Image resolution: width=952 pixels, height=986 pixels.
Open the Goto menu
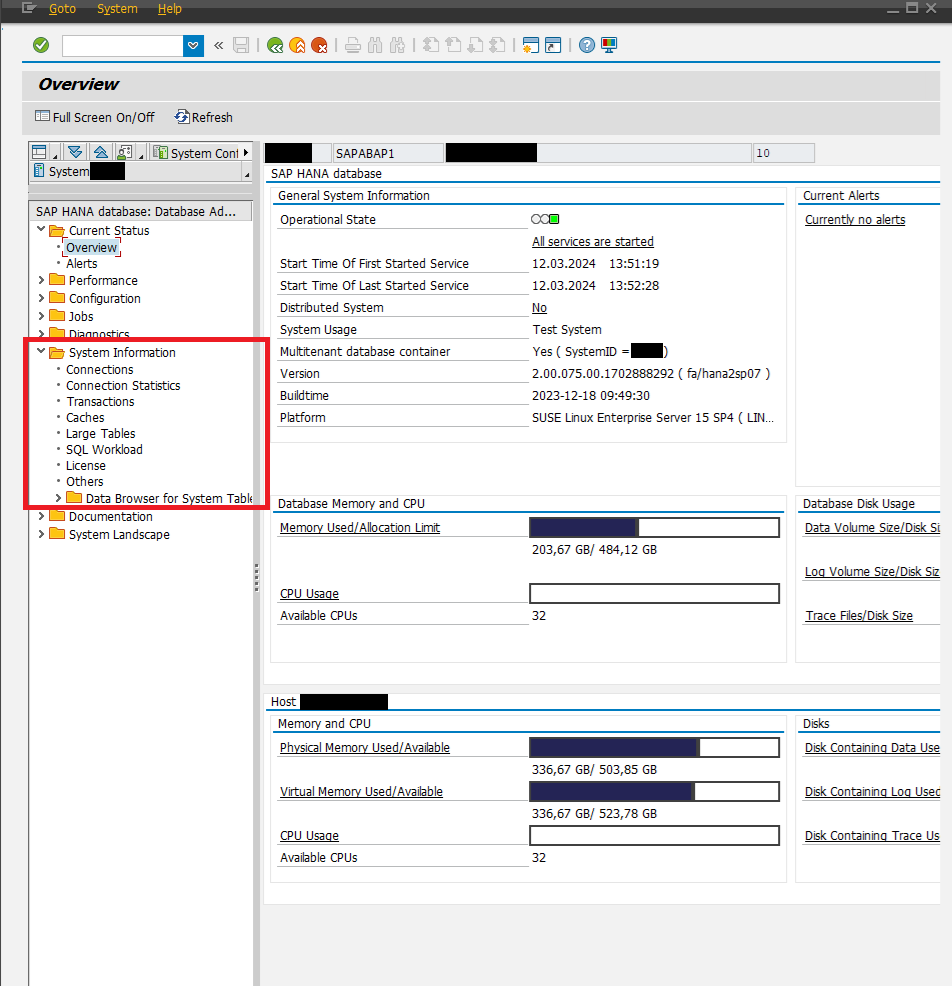click(x=62, y=9)
